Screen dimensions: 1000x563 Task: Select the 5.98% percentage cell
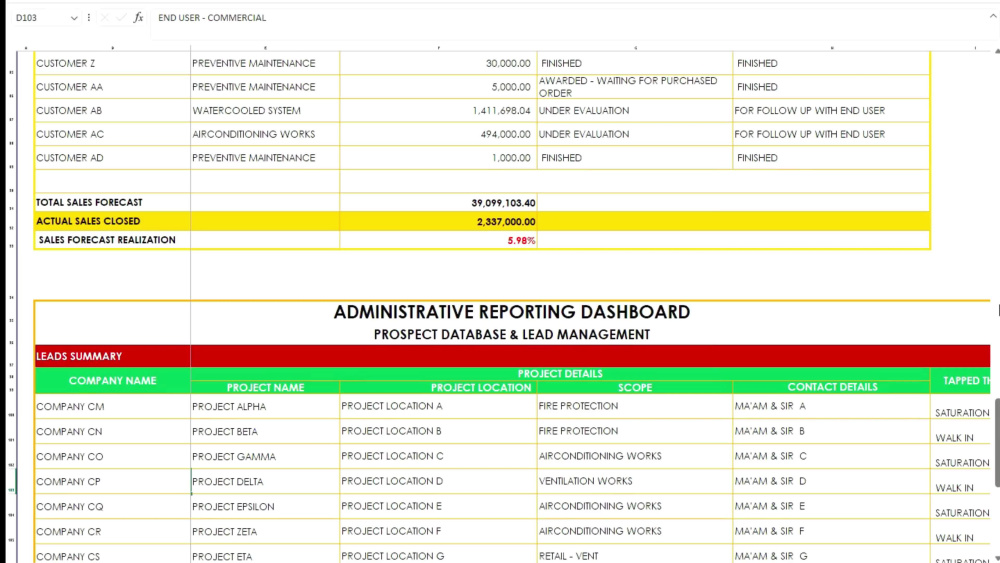(x=438, y=240)
